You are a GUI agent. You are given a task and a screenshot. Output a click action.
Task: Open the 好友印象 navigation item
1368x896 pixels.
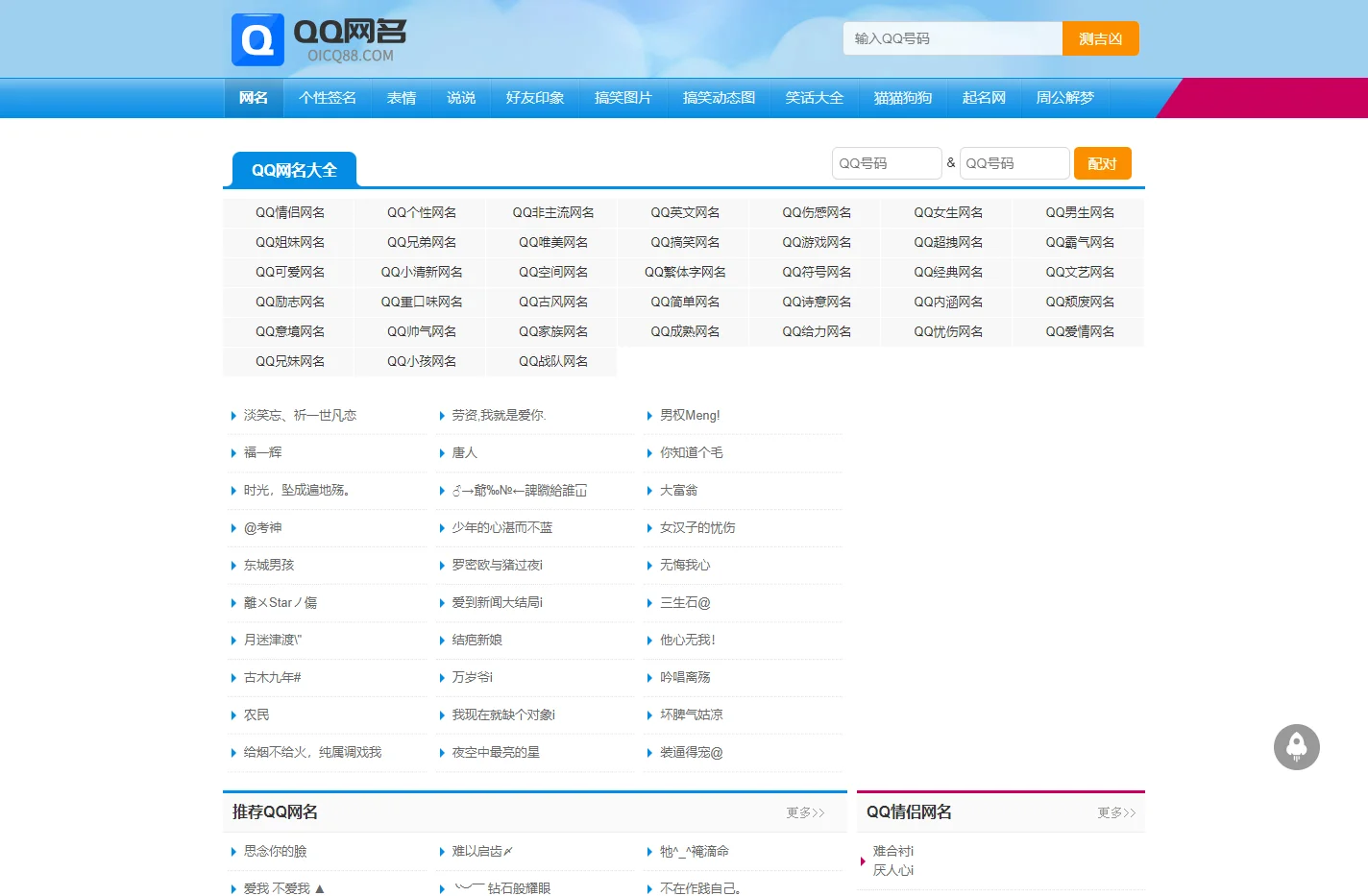tap(535, 98)
